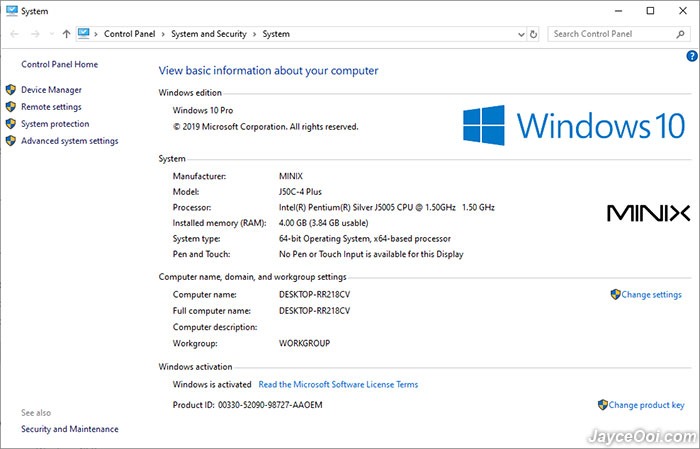Image resolution: width=700 pixels, height=449 pixels.
Task: Expand the chevron after Control Panel breadcrumb
Action: point(163,34)
